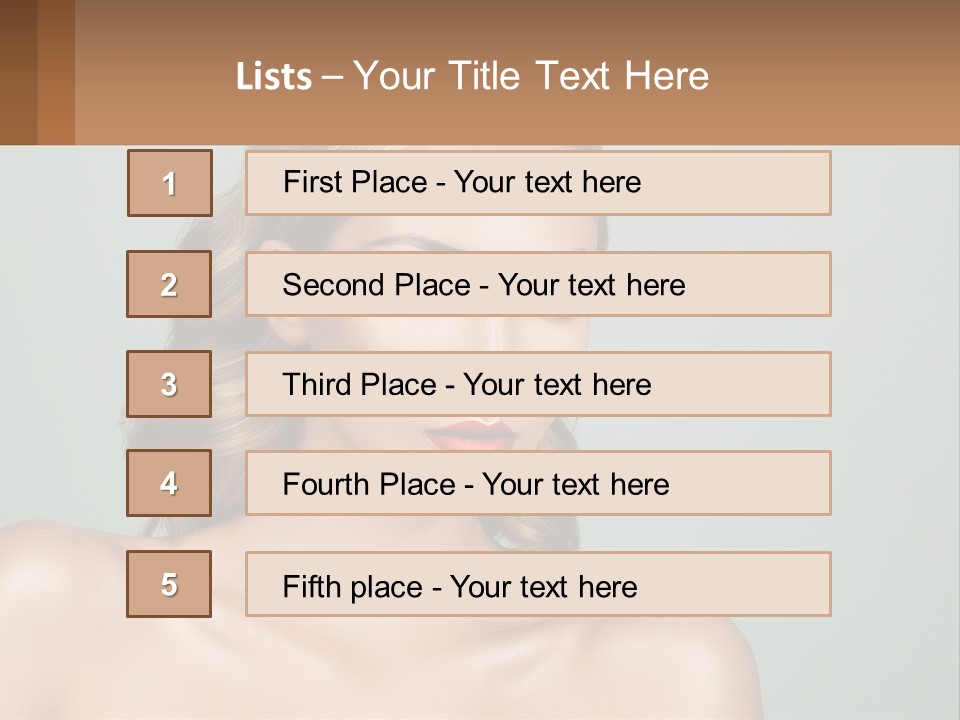This screenshot has width=960, height=720.
Task: Click the bare shoulder in the lower-left photo area
Action: (60, 600)
